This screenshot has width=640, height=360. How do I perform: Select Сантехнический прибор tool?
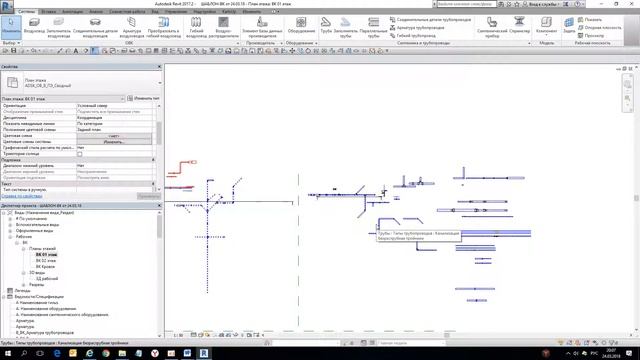click(492, 27)
